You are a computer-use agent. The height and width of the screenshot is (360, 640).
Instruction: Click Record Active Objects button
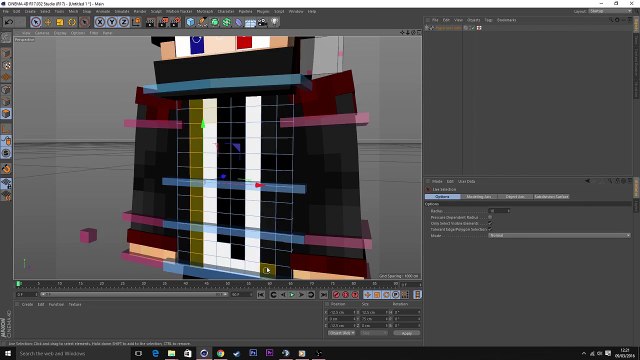[336, 295]
